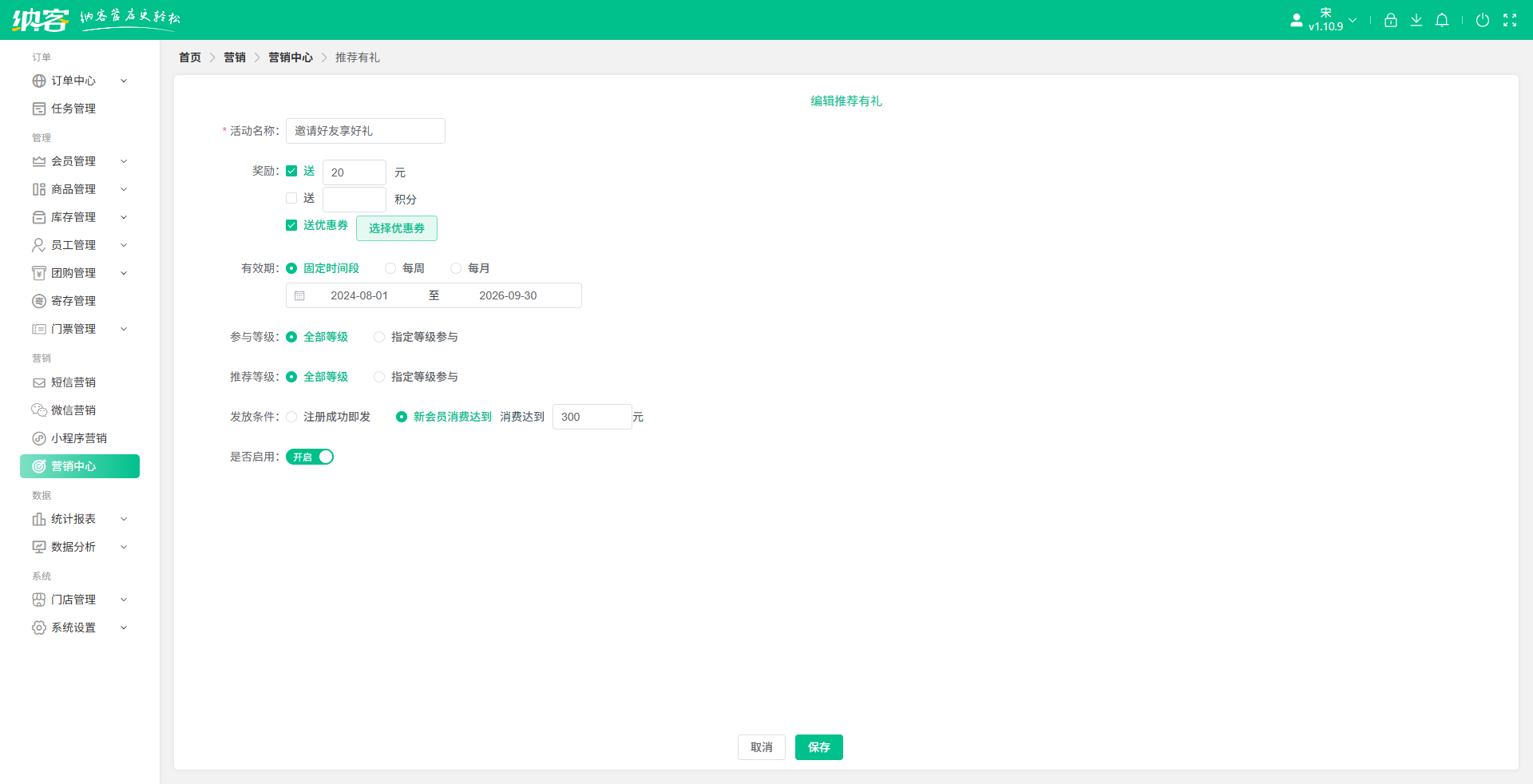Viewport: 1533px width, 784px height.
Task: Click the 系统设置 gear icon
Action: [38, 628]
